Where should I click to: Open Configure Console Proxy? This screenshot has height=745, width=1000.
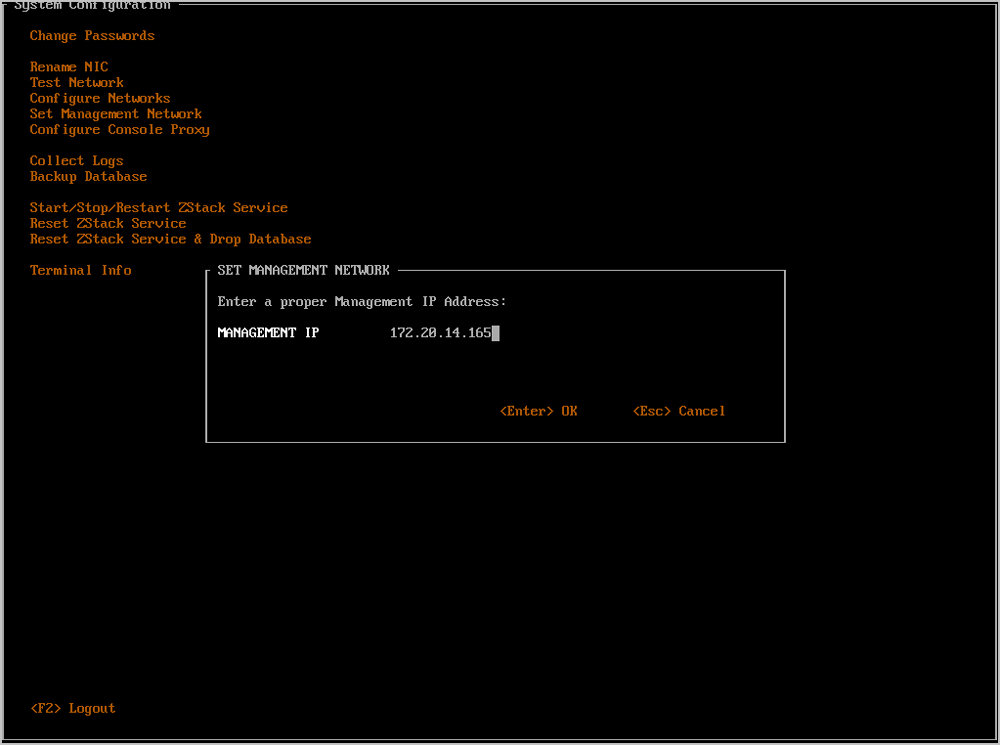click(x=119, y=129)
